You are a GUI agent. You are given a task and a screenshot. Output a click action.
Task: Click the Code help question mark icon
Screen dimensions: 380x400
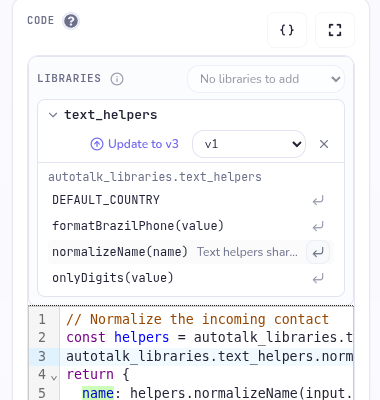[x=71, y=21]
